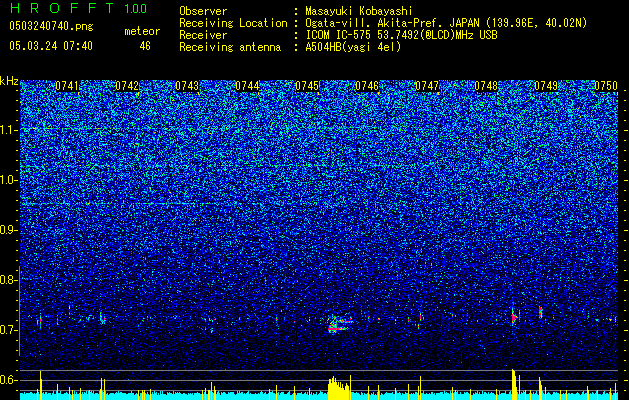The width and height of the screenshot is (629, 400).
Task: Click the 0.8 kHz axis label
Action: (9, 280)
